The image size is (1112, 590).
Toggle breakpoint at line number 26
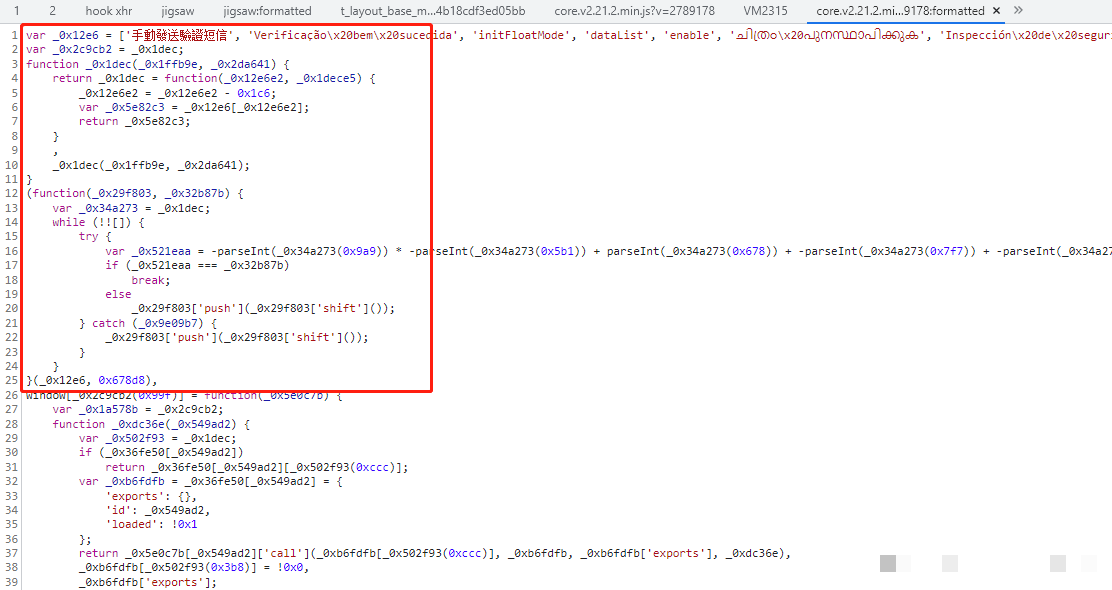click(11, 395)
